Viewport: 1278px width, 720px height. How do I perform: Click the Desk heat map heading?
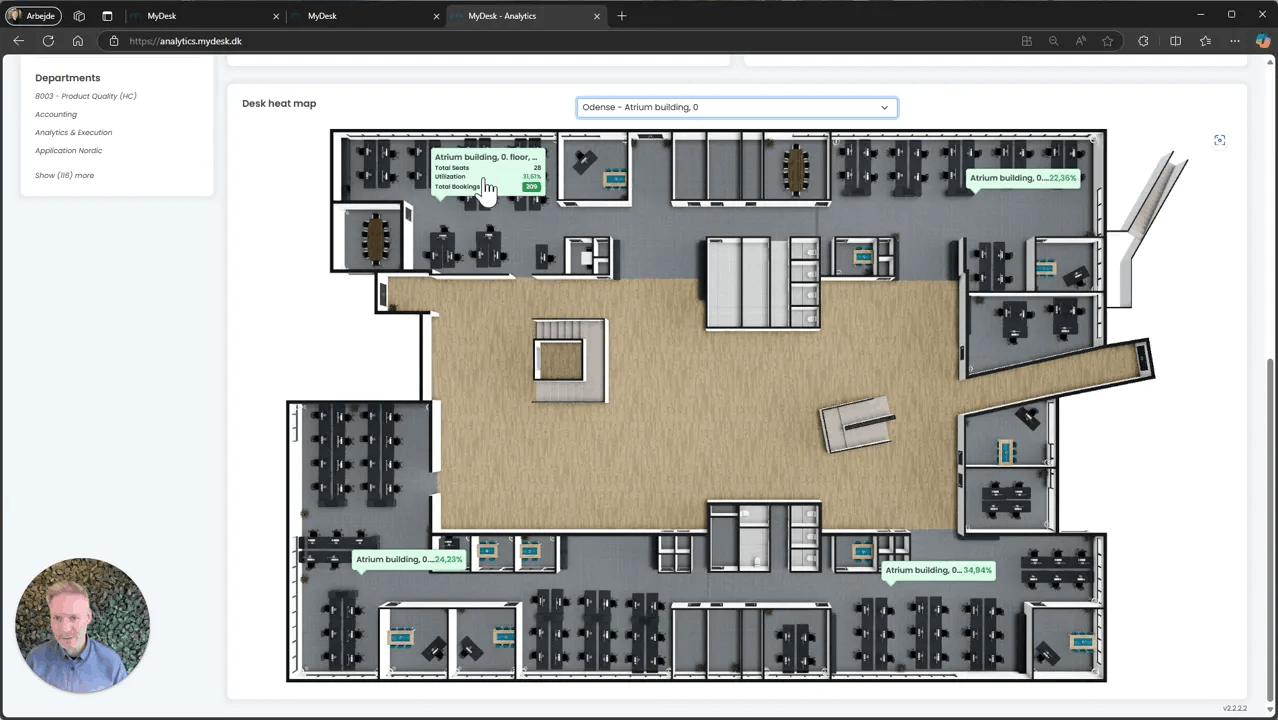[279, 103]
